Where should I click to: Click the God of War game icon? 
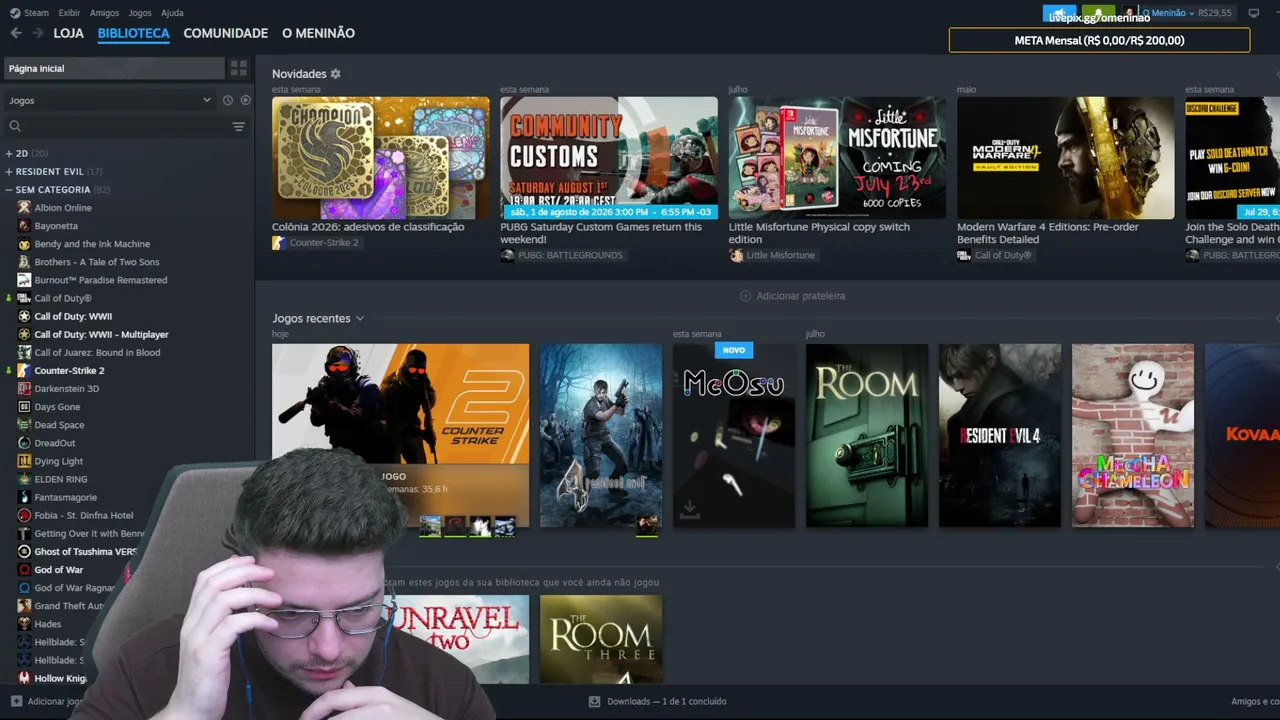tap(25, 570)
